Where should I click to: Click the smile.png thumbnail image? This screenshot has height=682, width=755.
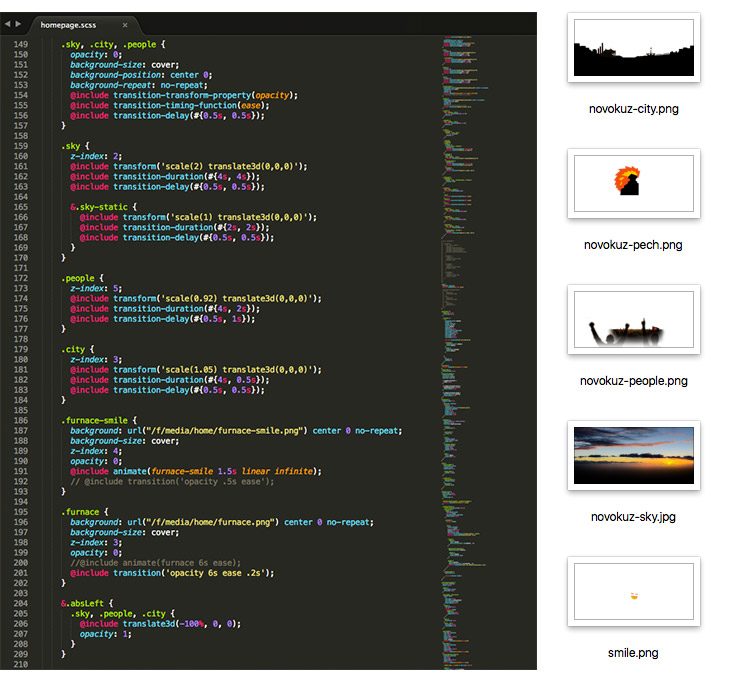633,592
